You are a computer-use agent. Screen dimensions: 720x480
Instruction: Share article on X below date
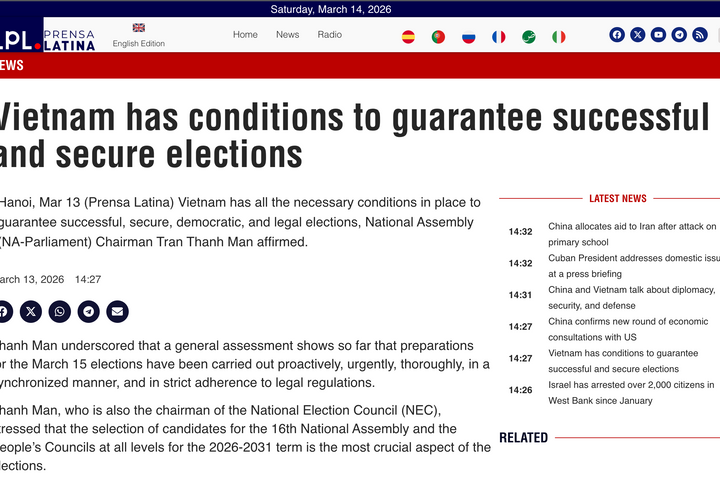point(31,312)
